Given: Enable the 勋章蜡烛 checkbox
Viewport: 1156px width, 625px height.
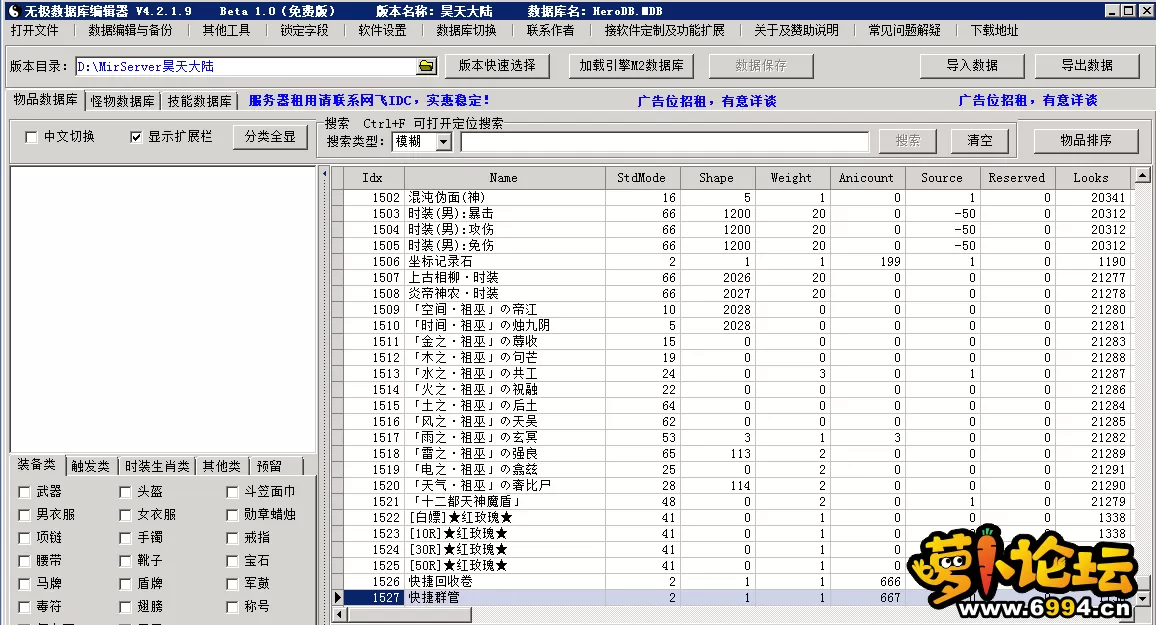Looking at the screenshot, I should (232, 515).
